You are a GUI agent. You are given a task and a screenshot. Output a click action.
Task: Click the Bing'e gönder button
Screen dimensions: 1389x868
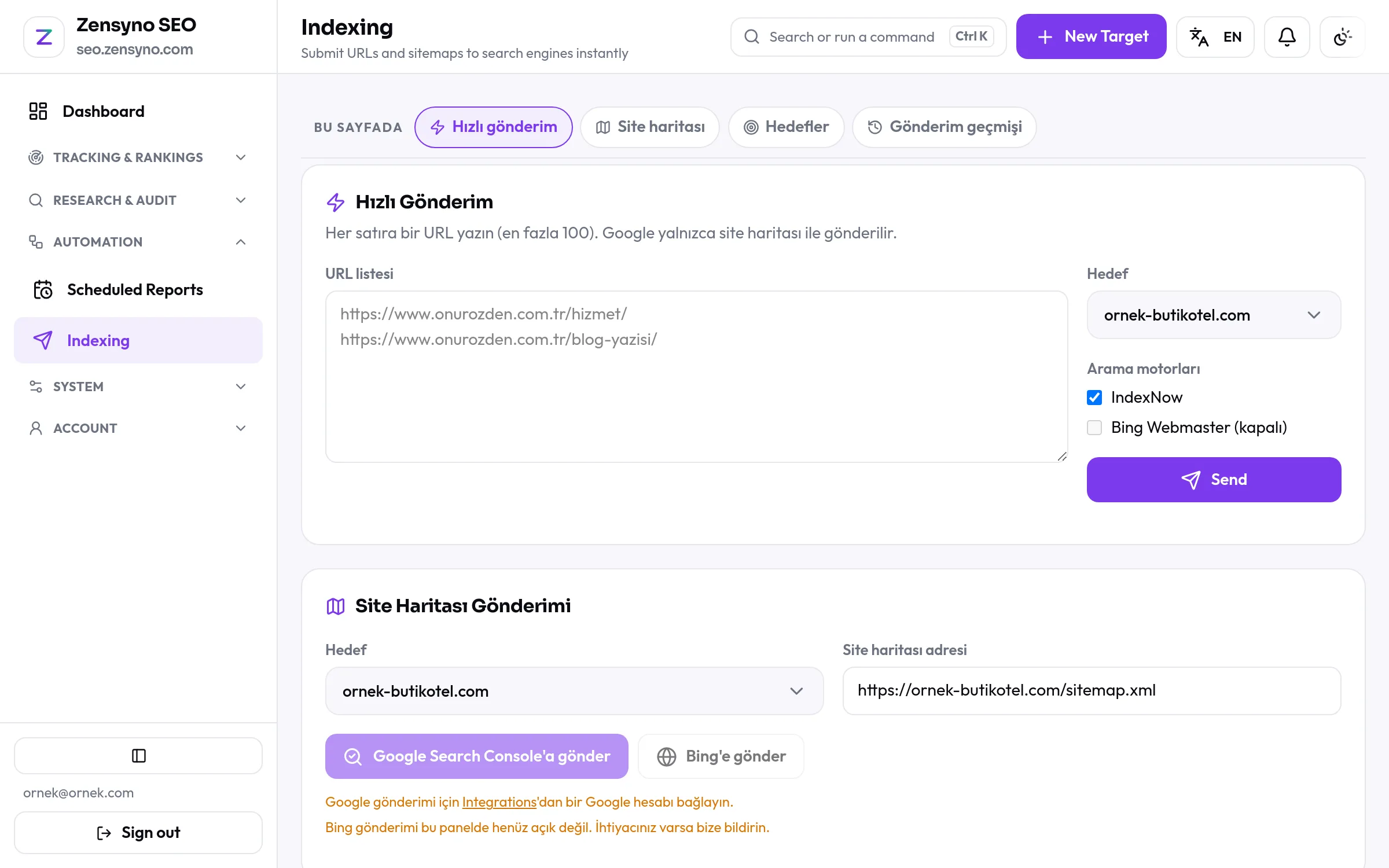721,756
